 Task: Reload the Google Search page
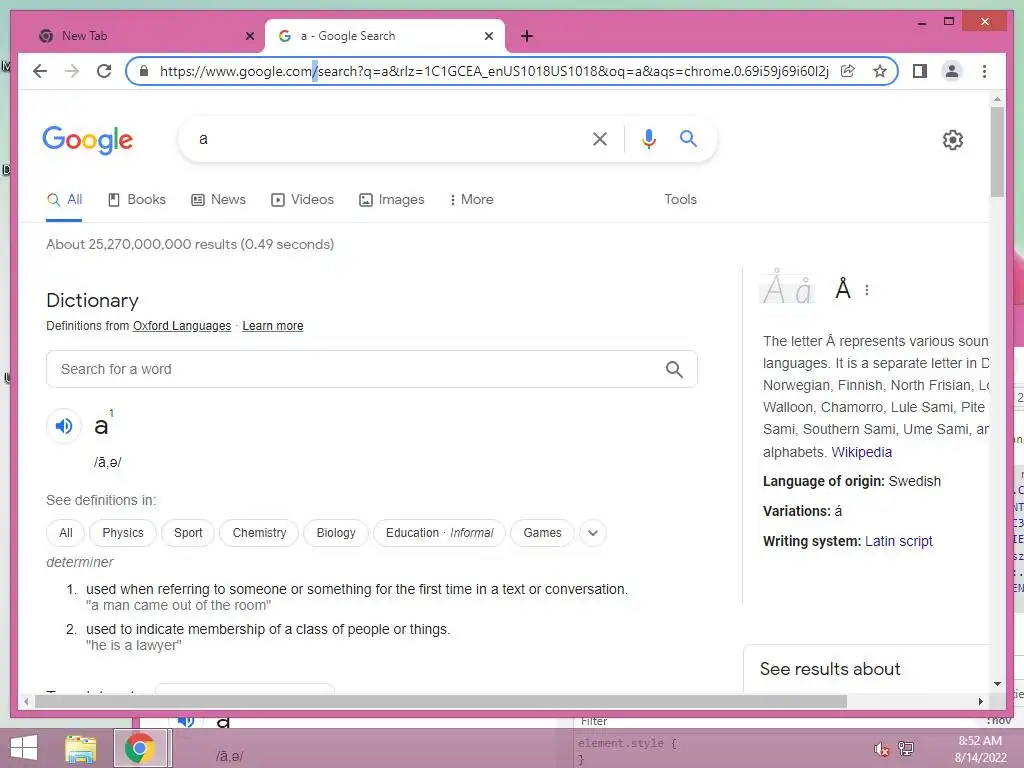click(x=104, y=71)
